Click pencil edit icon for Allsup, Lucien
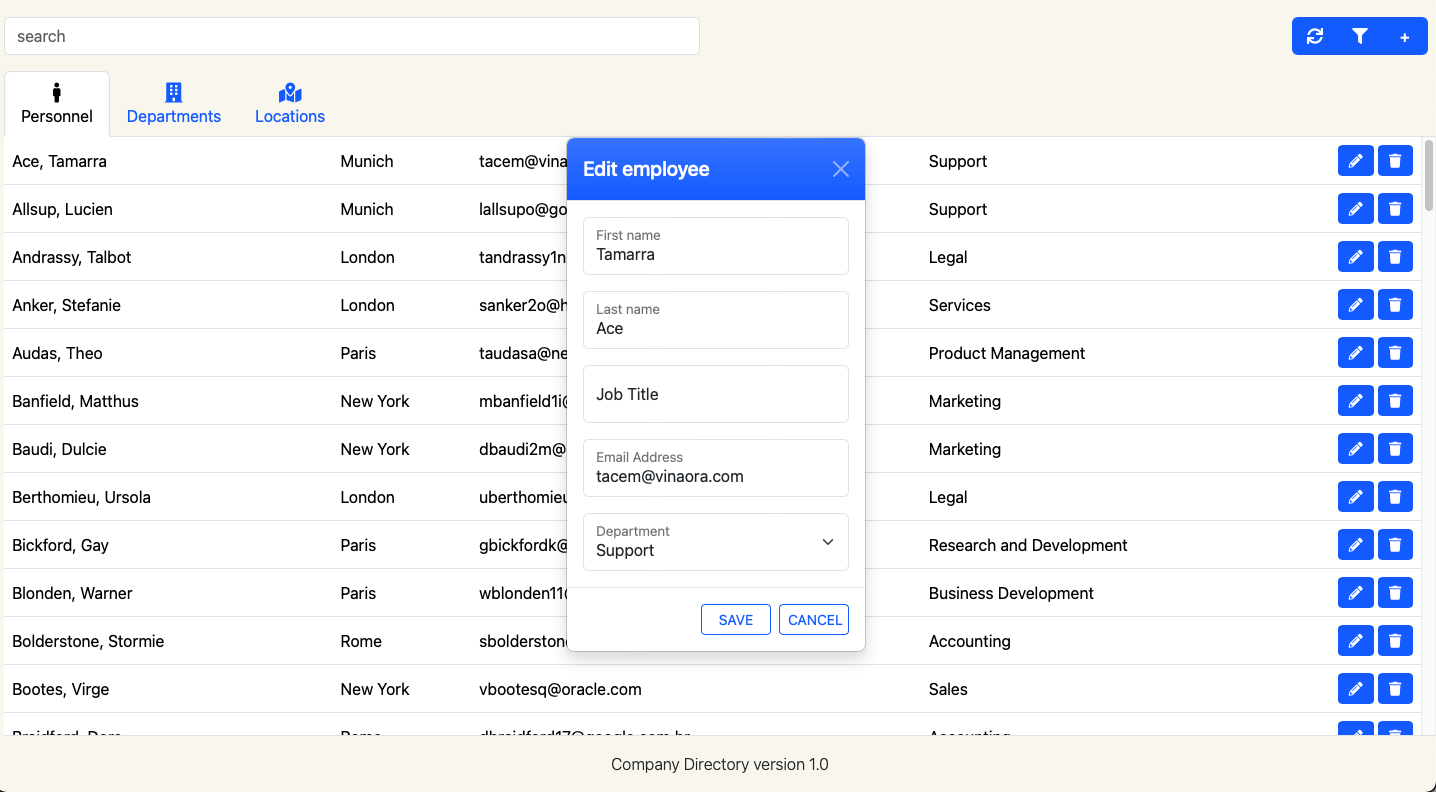Viewport: 1436px width, 792px height. point(1355,209)
